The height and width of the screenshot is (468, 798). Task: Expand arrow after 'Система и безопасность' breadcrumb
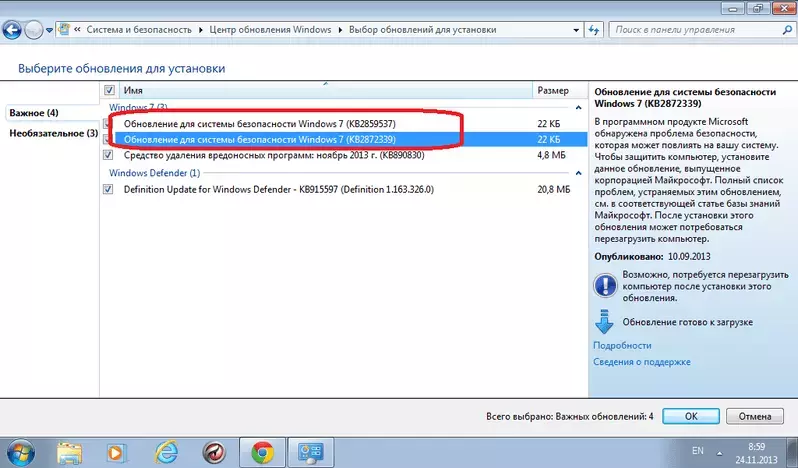pos(201,30)
